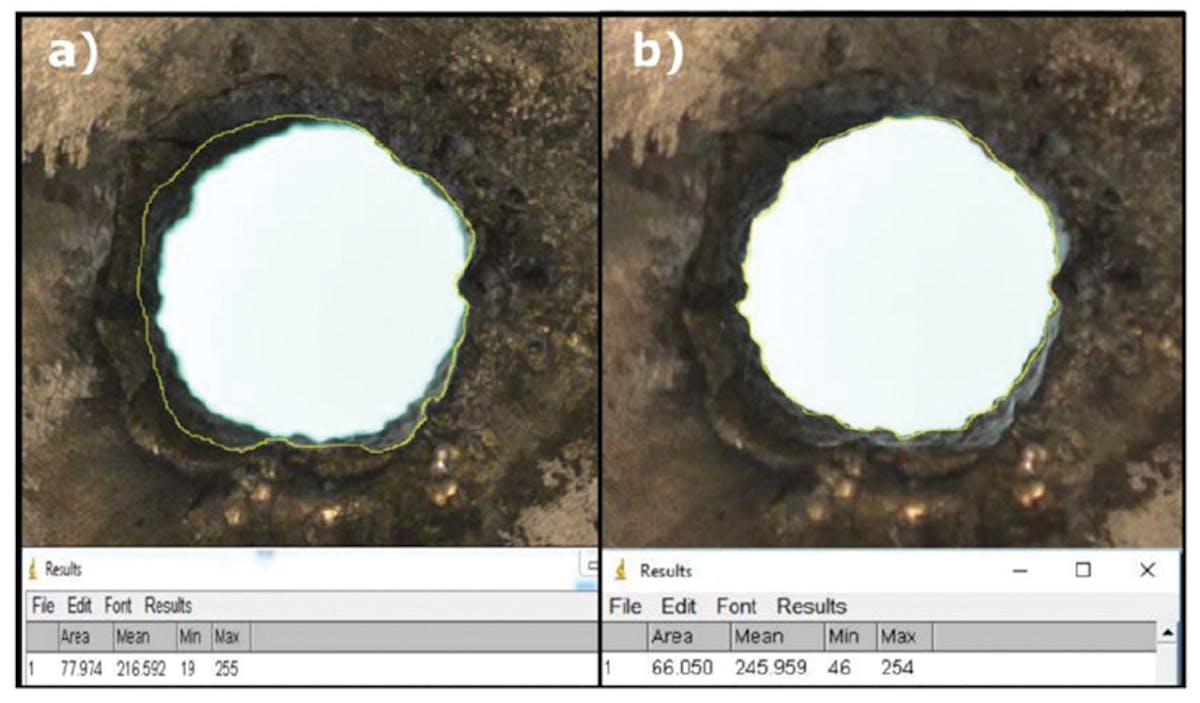Click the ImageJ icon in left Results title bar

tap(32, 570)
